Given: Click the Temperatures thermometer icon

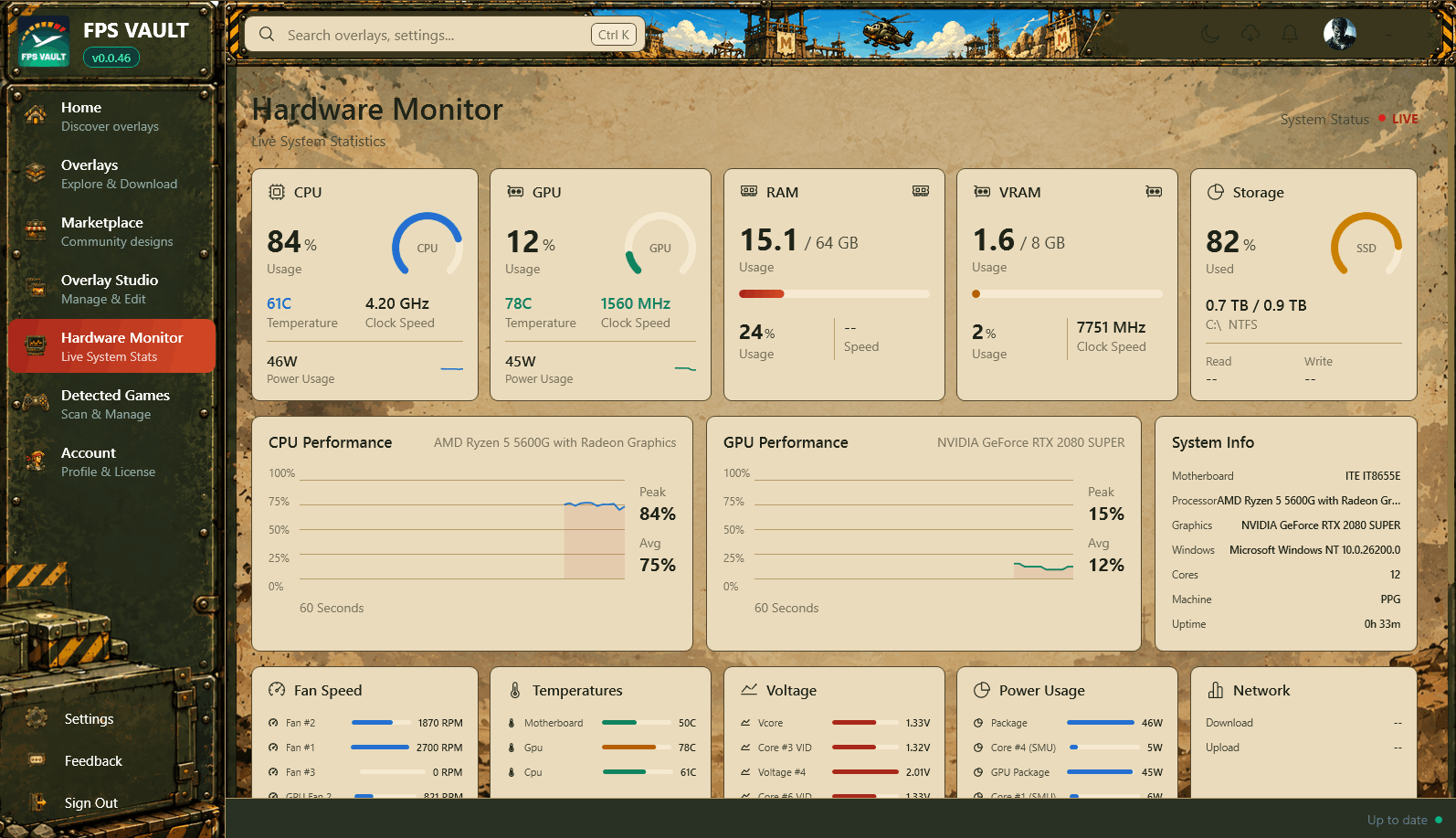Looking at the screenshot, I should [x=515, y=690].
